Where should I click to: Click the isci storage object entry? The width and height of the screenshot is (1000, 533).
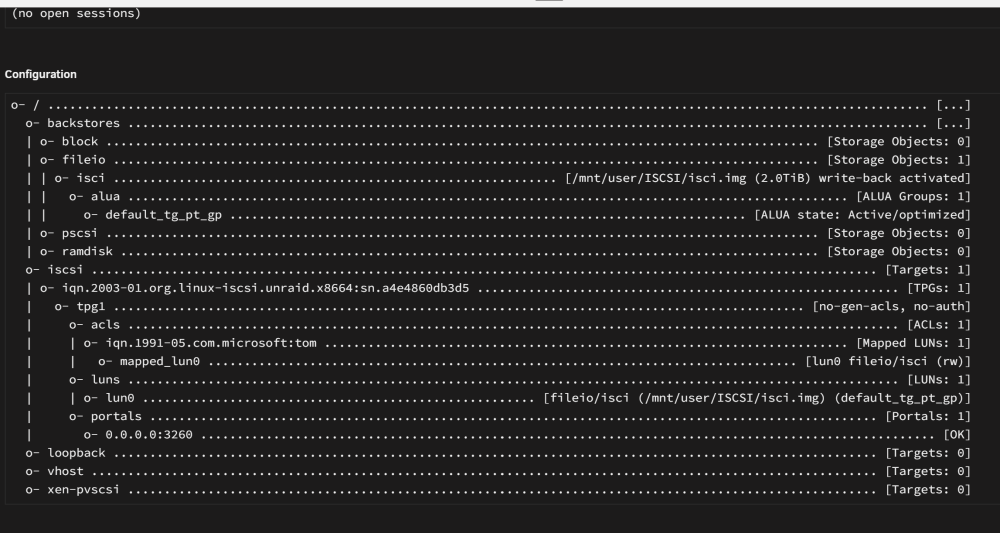click(91, 178)
